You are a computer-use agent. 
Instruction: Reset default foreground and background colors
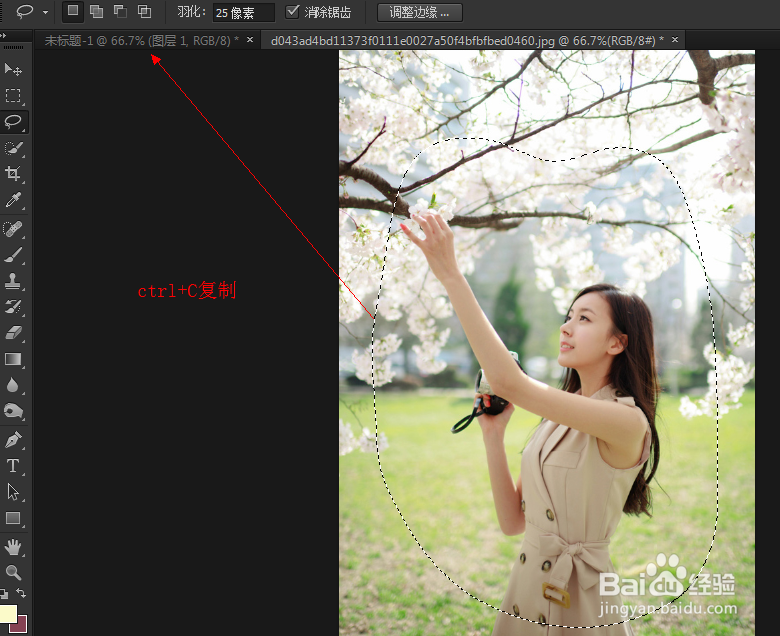tap(4, 593)
